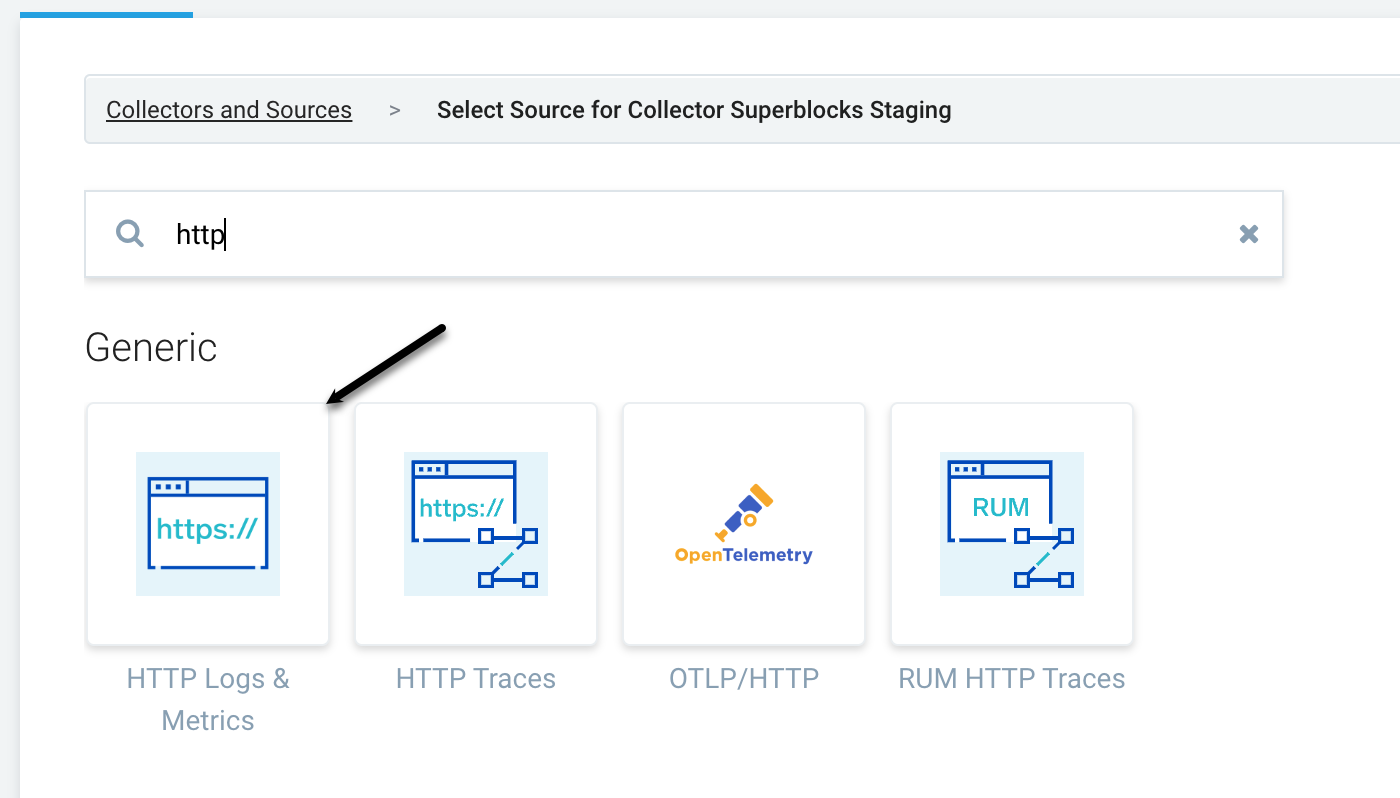This screenshot has height=798, width=1400.
Task: Click the Generic section heading
Action: (151, 347)
